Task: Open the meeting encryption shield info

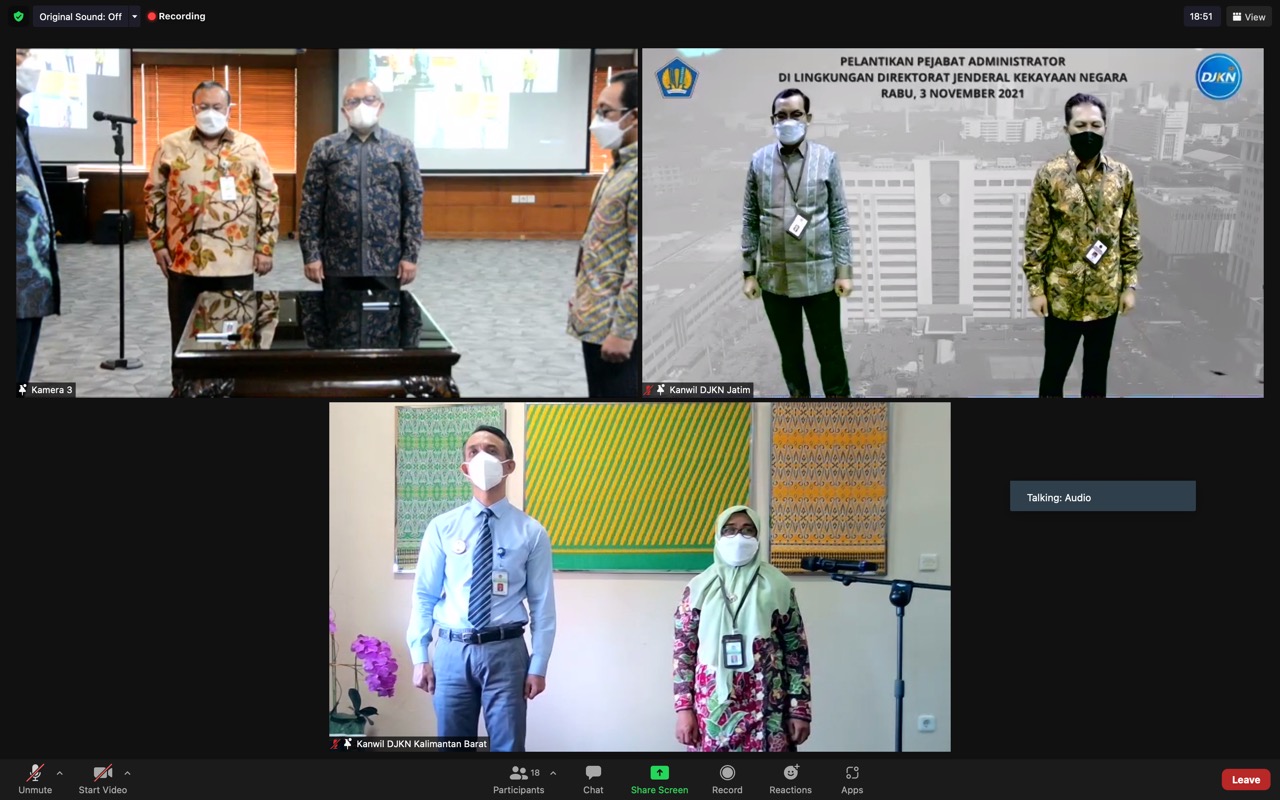Action: coord(18,17)
